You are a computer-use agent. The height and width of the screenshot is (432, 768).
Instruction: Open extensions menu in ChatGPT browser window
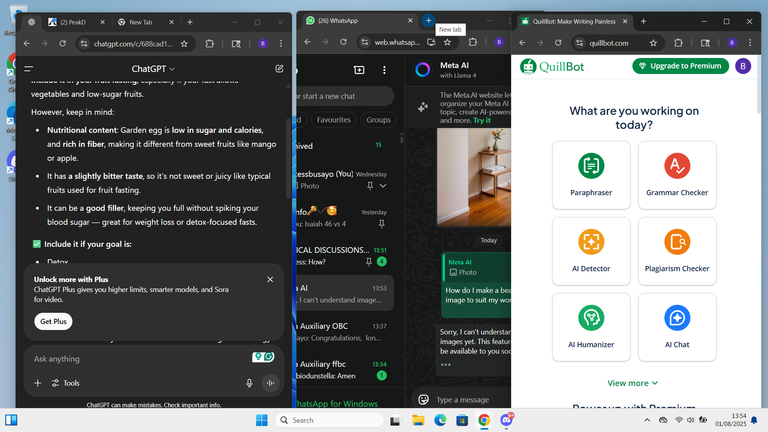click(x=210, y=44)
